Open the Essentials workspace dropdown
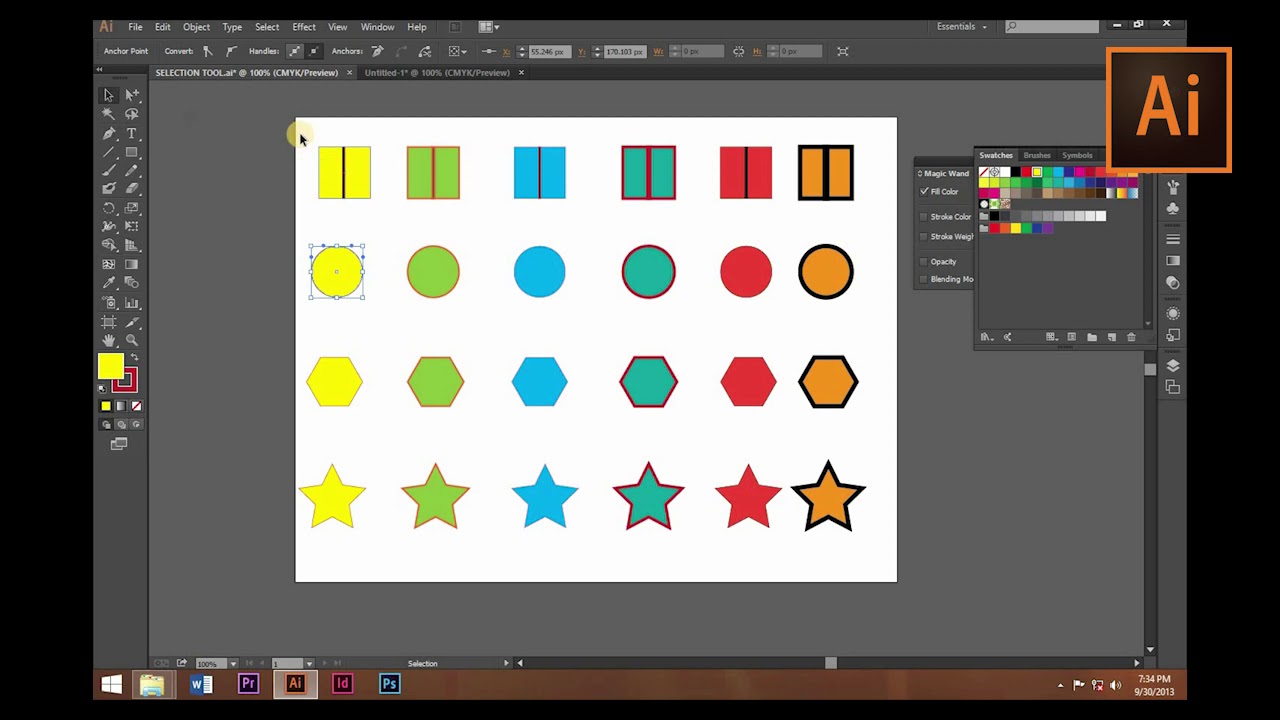 (962, 27)
